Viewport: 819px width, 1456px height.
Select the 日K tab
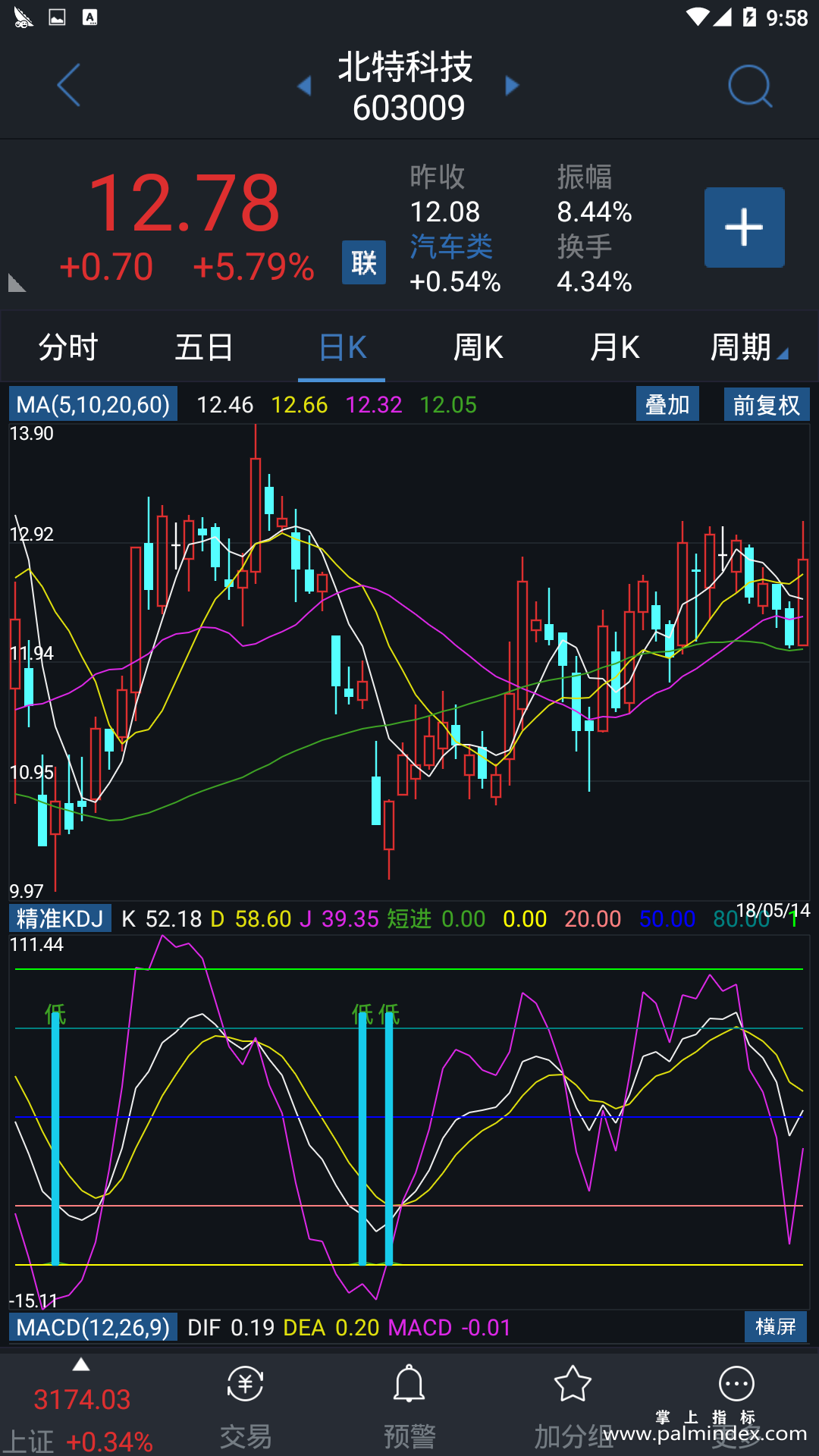point(342,347)
